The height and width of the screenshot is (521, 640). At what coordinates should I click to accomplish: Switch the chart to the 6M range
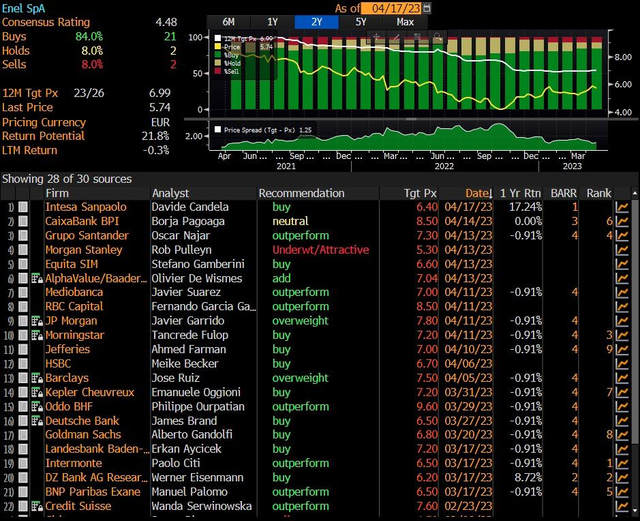[x=229, y=22]
